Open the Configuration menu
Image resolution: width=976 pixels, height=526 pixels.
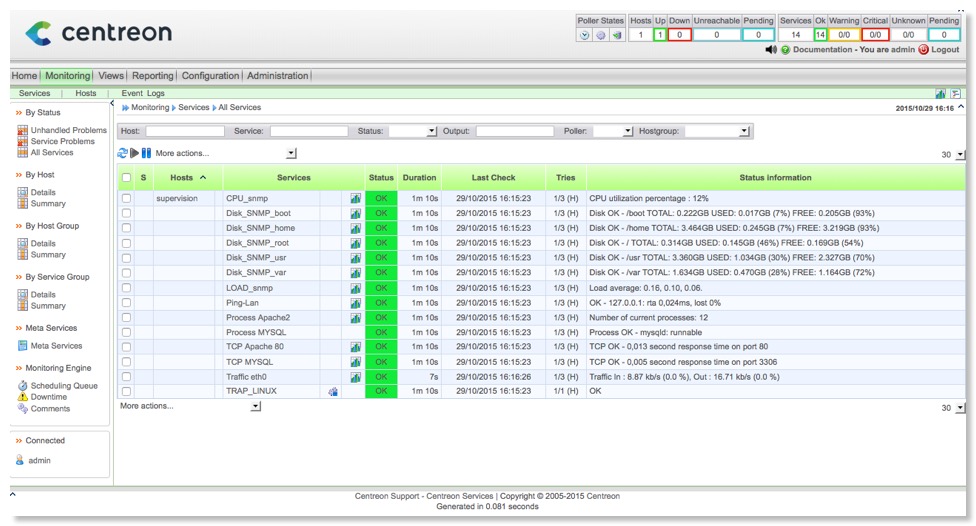click(210, 76)
